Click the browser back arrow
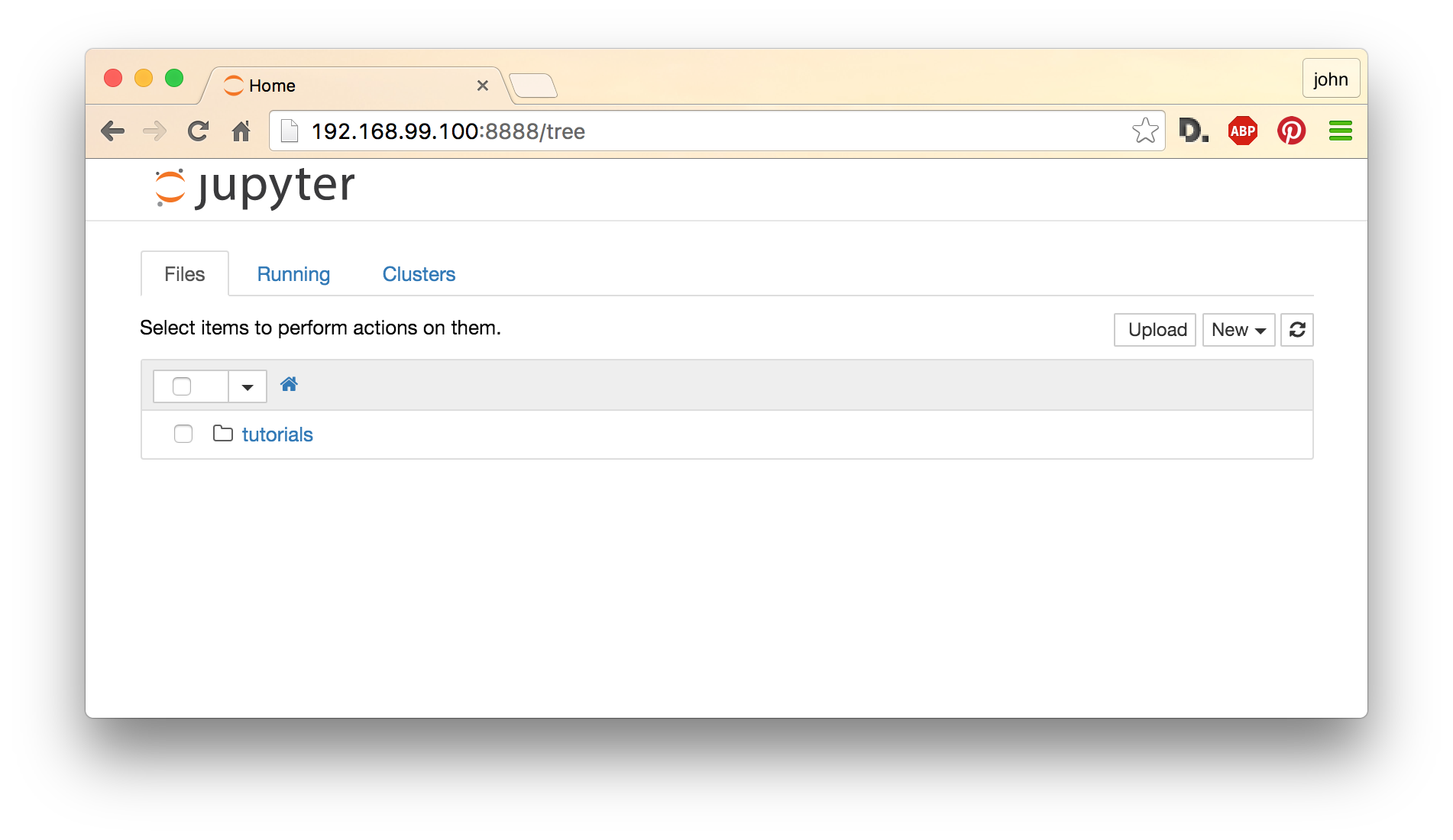Viewport: 1453px width, 840px height. [x=113, y=131]
